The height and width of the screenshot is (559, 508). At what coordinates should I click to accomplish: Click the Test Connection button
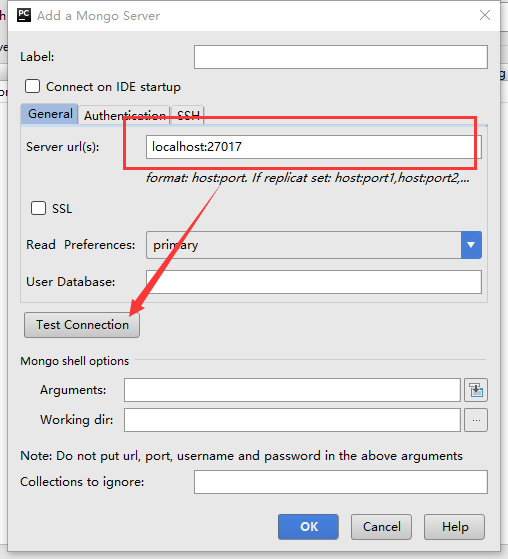[82, 325]
